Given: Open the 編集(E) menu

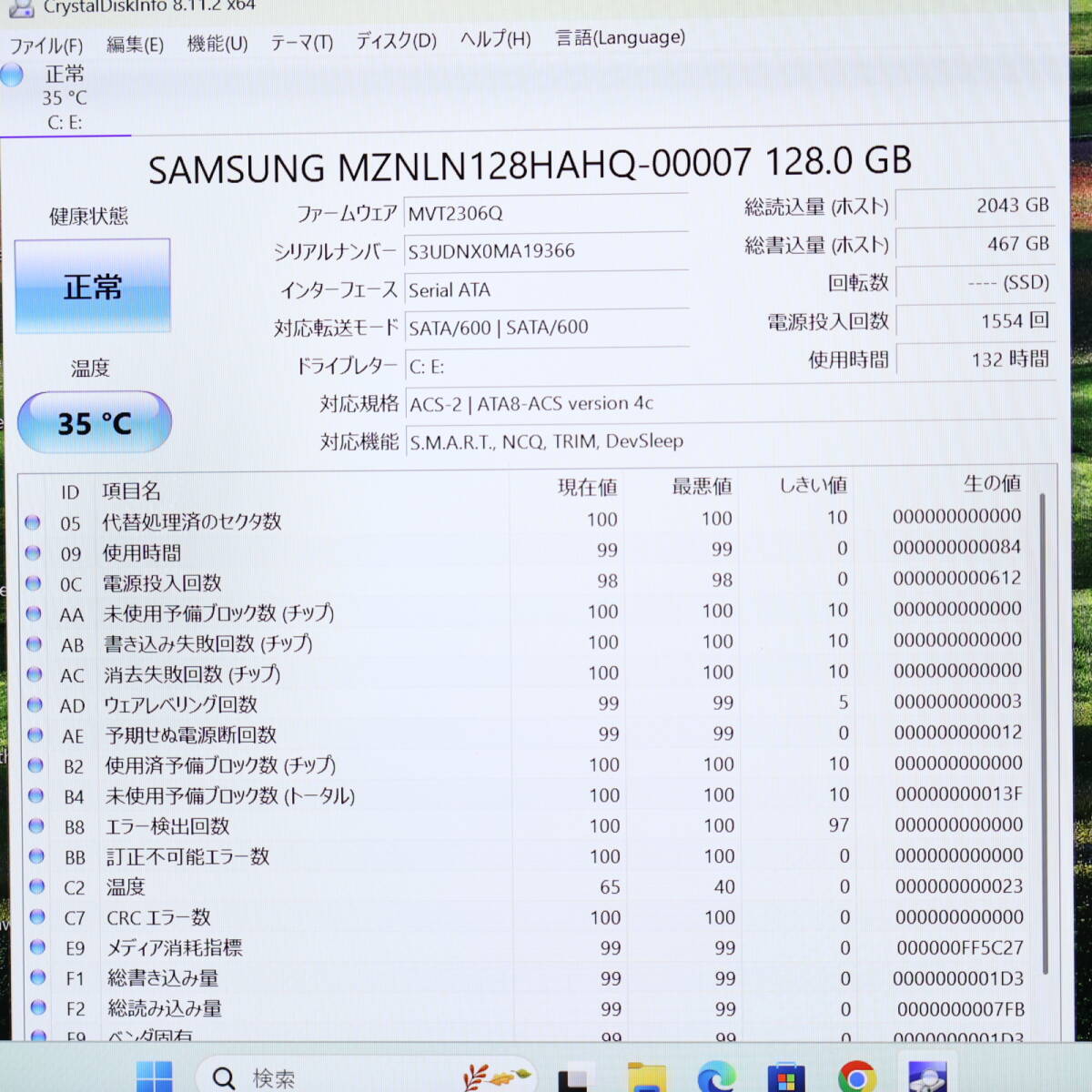Looking at the screenshot, I should tap(135, 45).
